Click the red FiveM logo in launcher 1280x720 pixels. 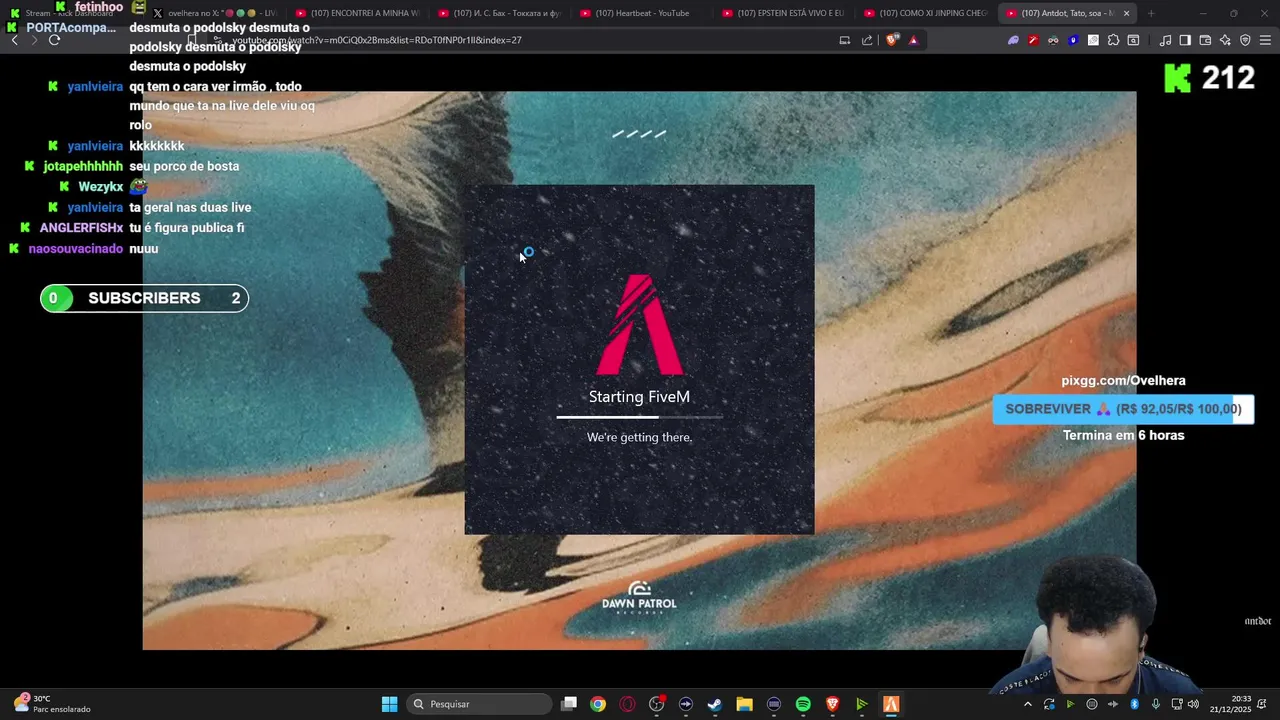pyautogui.click(x=639, y=324)
